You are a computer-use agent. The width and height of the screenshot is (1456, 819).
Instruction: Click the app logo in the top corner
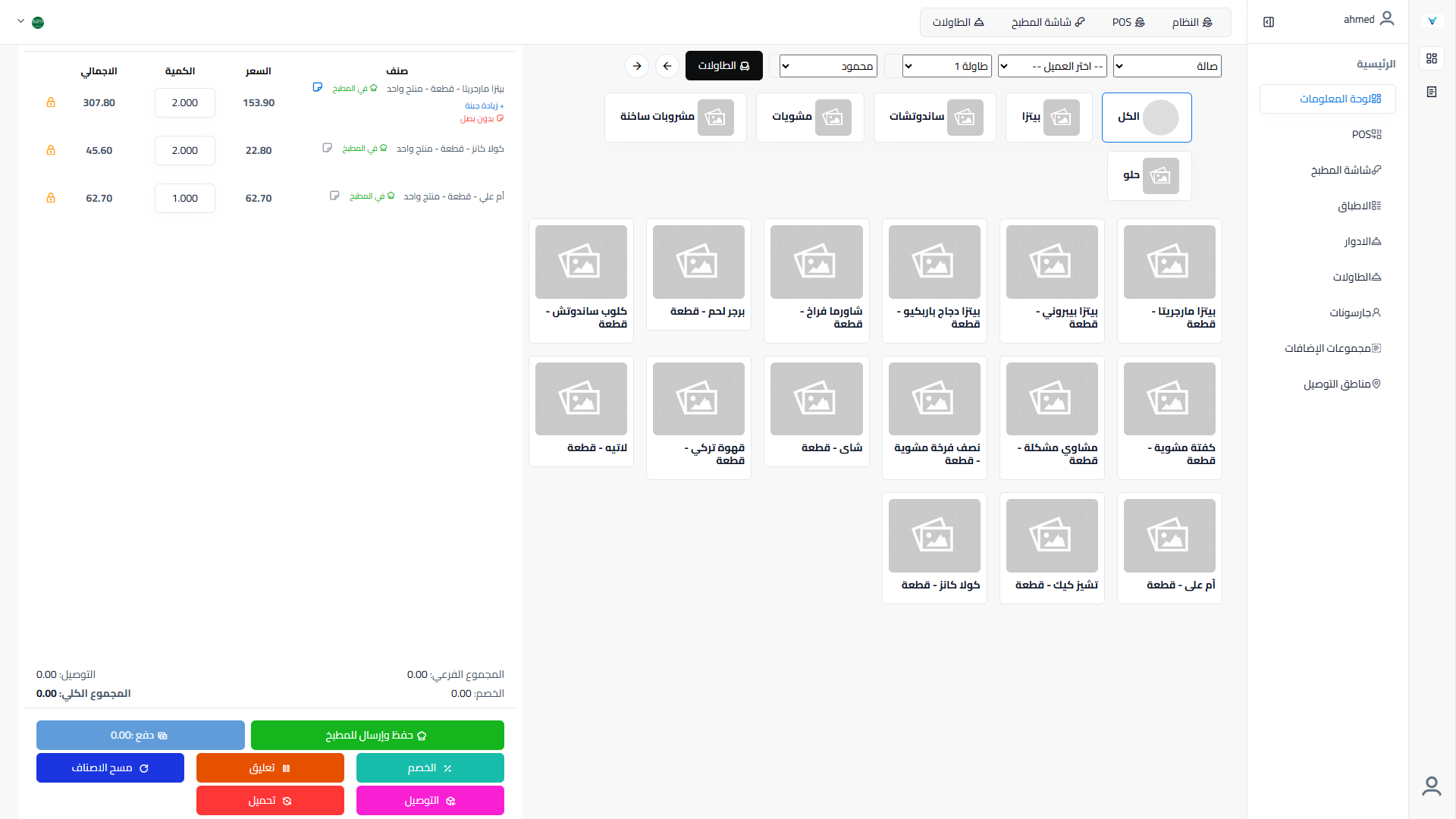(1432, 21)
